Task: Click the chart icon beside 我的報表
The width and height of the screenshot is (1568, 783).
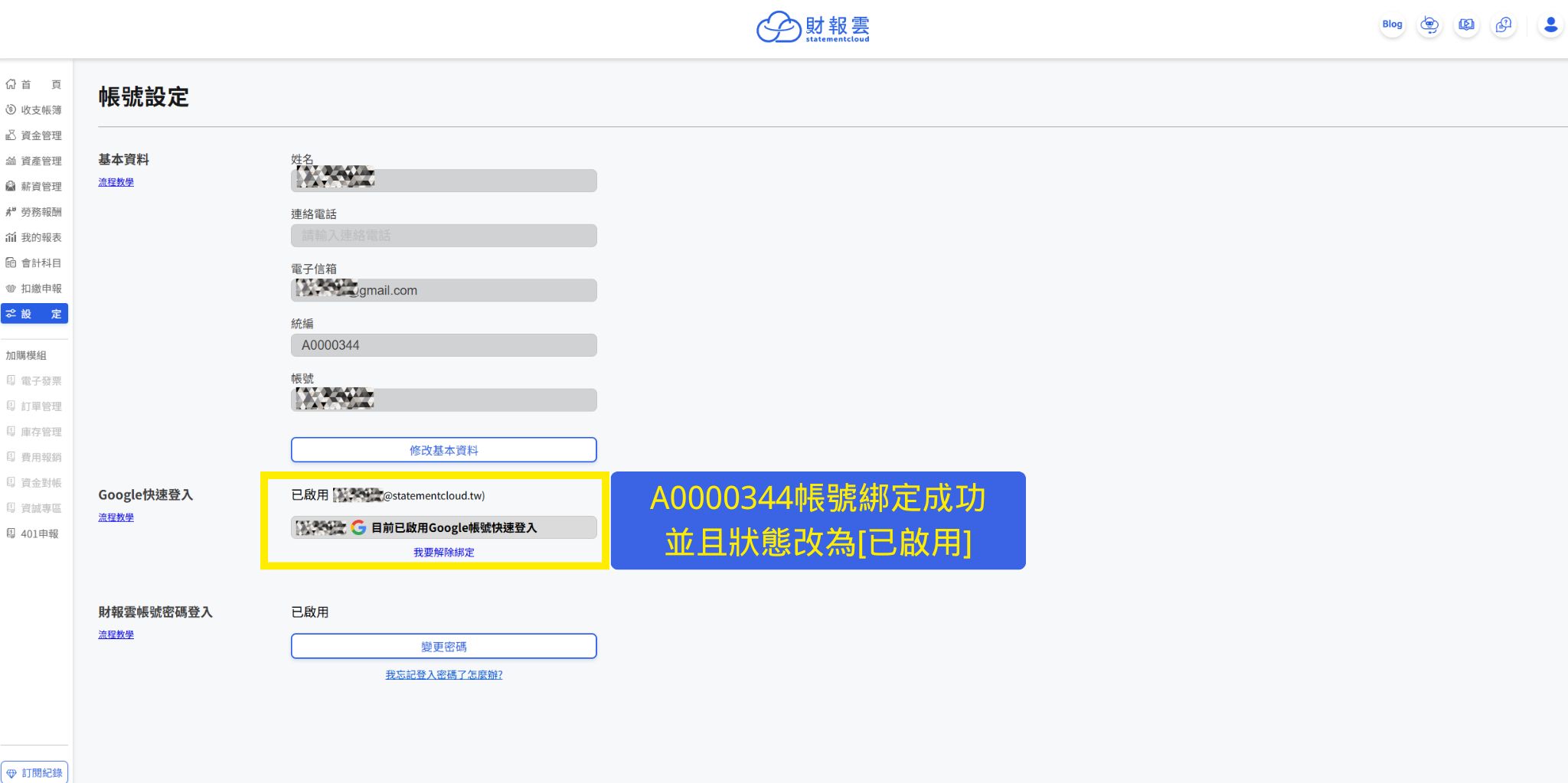Action: click(11, 237)
